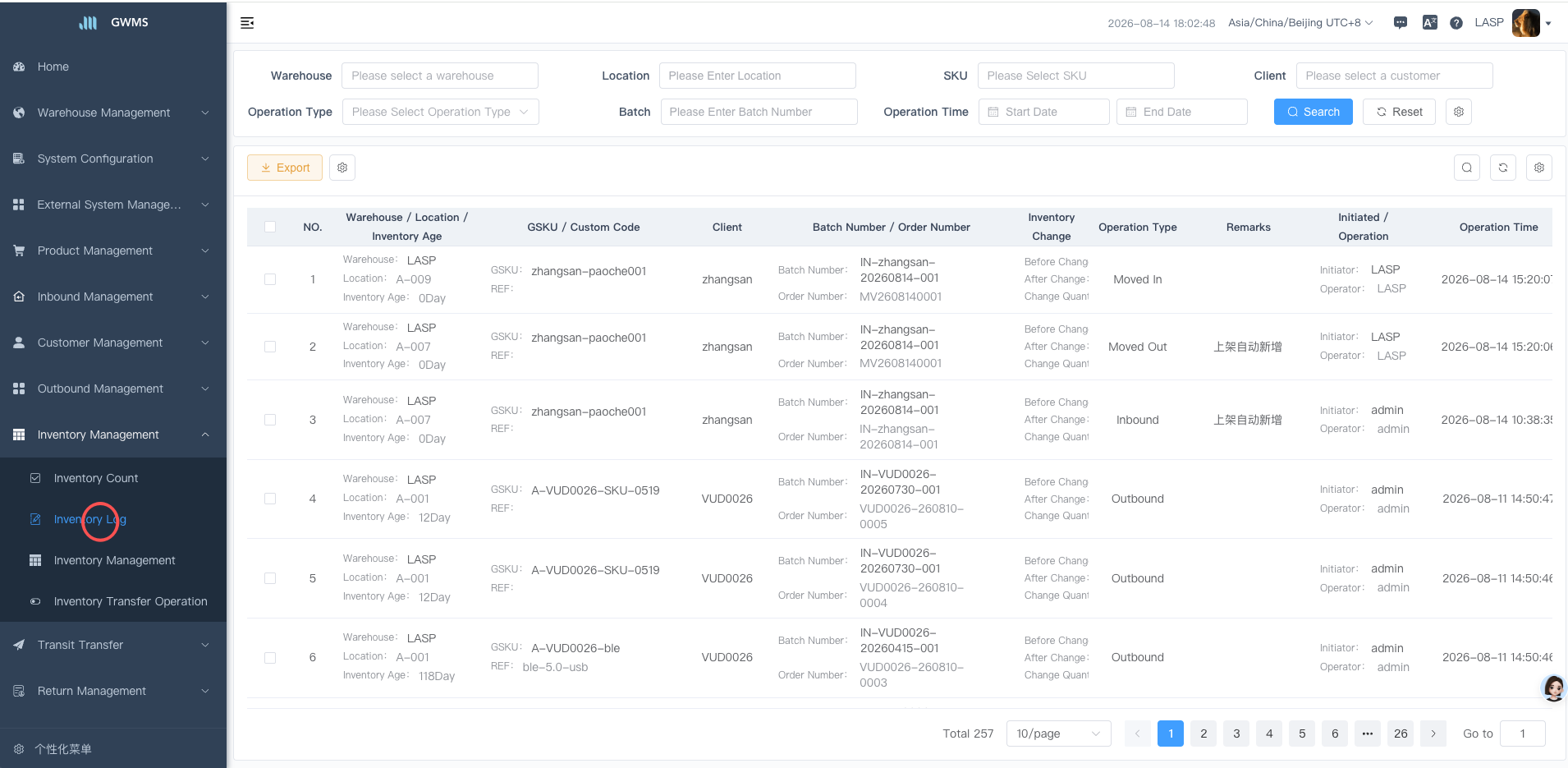
Task: Click the GWMS logo icon
Action: coord(88,23)
